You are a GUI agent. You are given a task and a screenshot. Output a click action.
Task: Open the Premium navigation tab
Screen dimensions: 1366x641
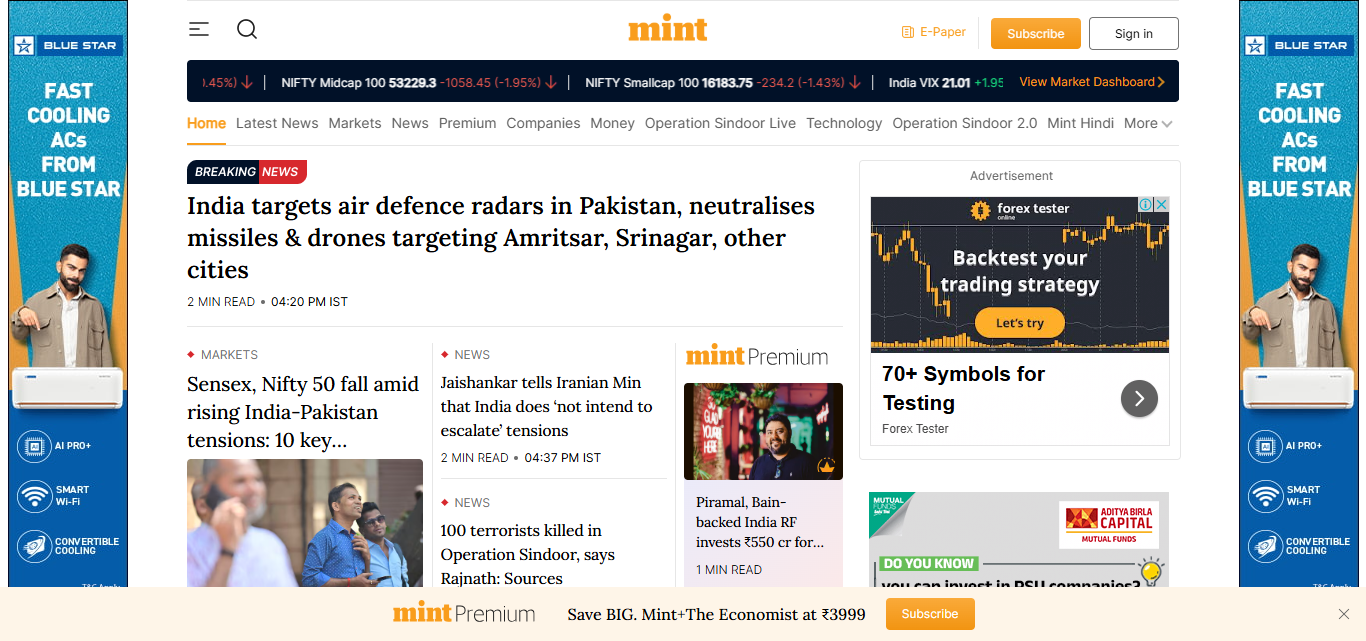click(x=467, y=123)
